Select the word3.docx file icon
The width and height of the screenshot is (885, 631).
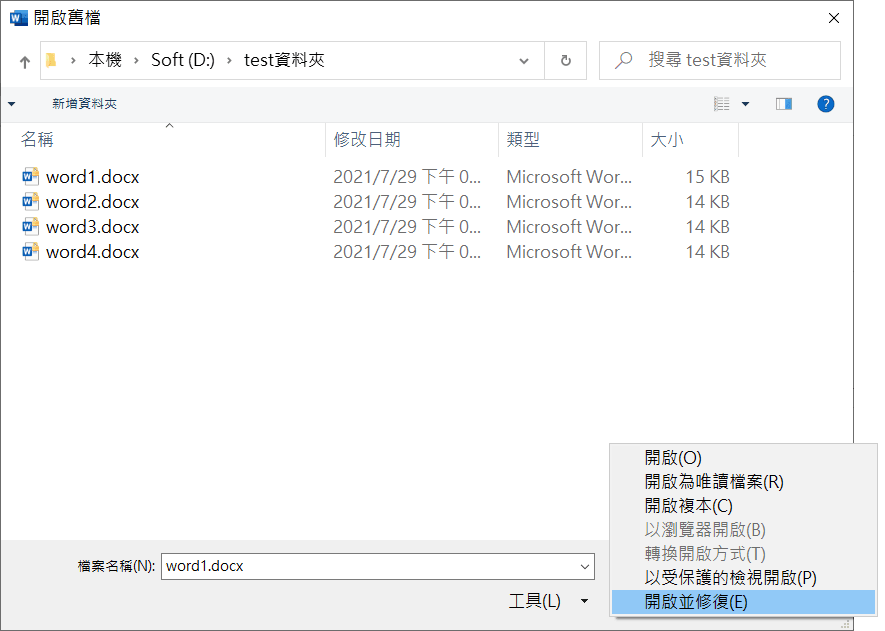[30, 226]
